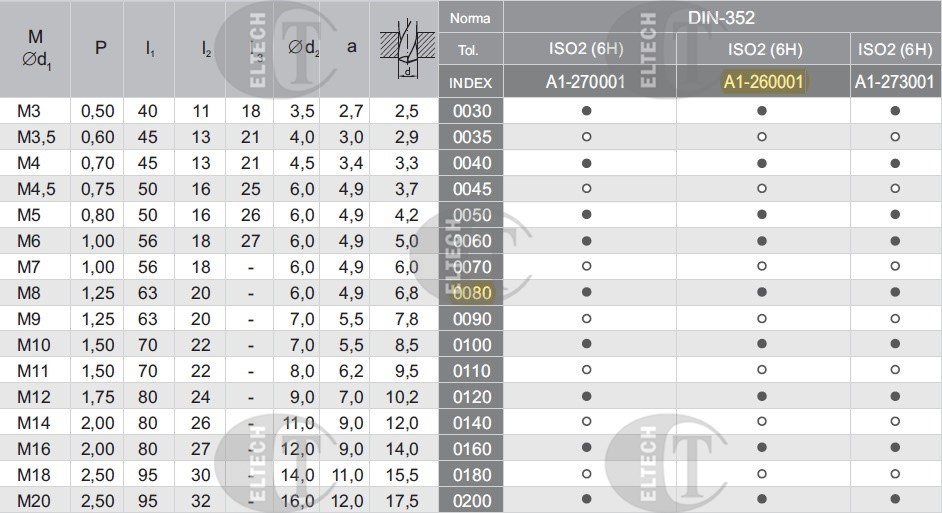Select the M7 thread size label
The height and width of the screenshot is (513, 942).
[x=29, y=267]
